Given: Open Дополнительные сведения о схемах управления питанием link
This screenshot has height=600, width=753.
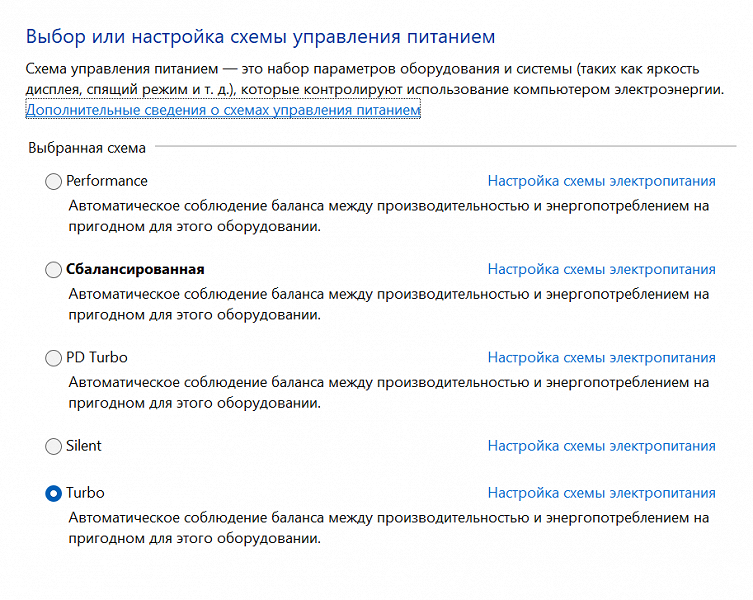Looking at the screenshot, I should coord(223,110).
